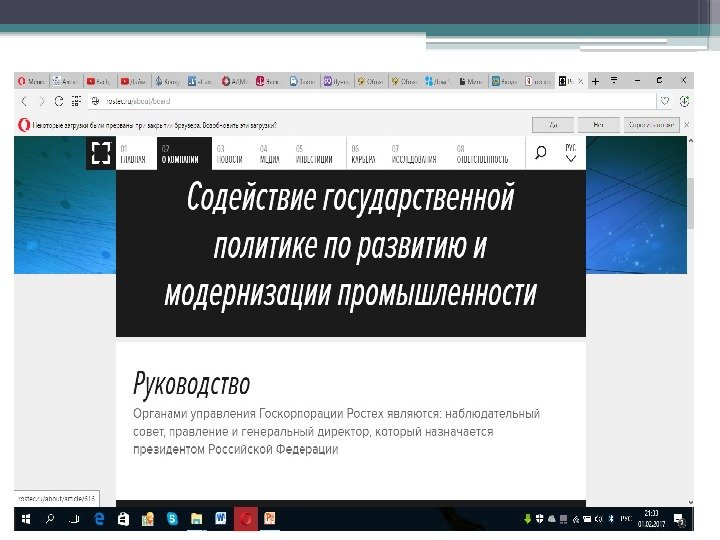Open File Explorer from the taskbar
Screen dimensions: 720x540
tap(197, 519)
